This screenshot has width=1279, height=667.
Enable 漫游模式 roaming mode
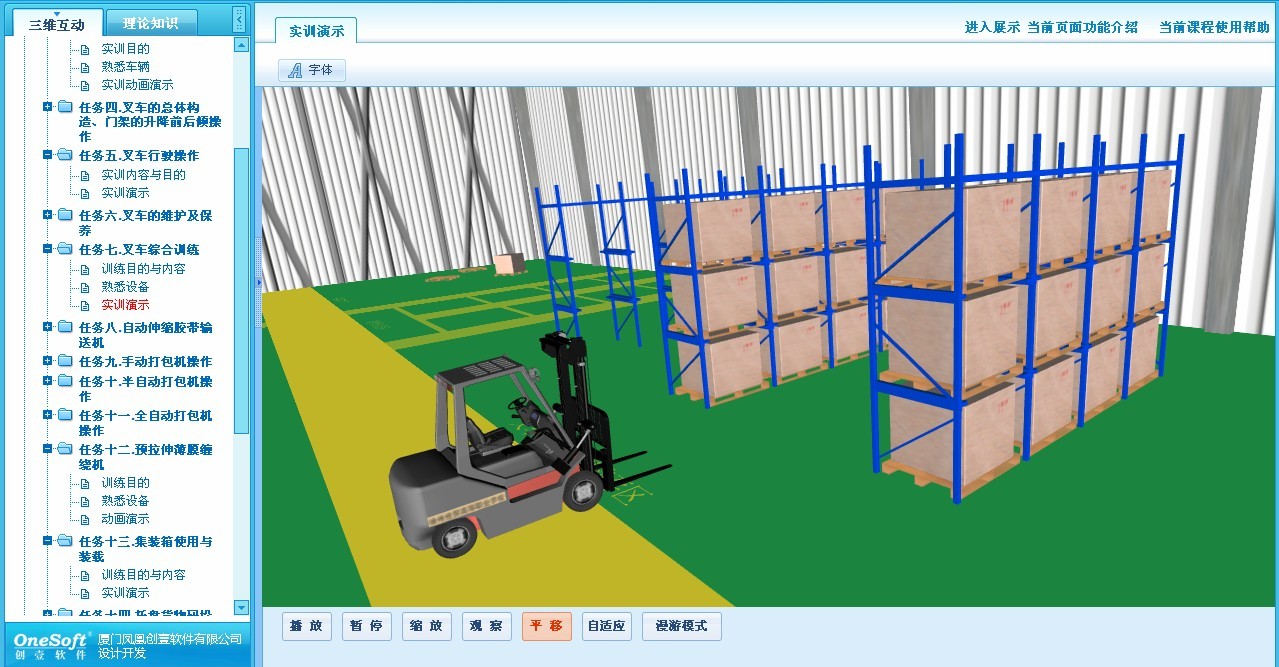pos(681,626)
